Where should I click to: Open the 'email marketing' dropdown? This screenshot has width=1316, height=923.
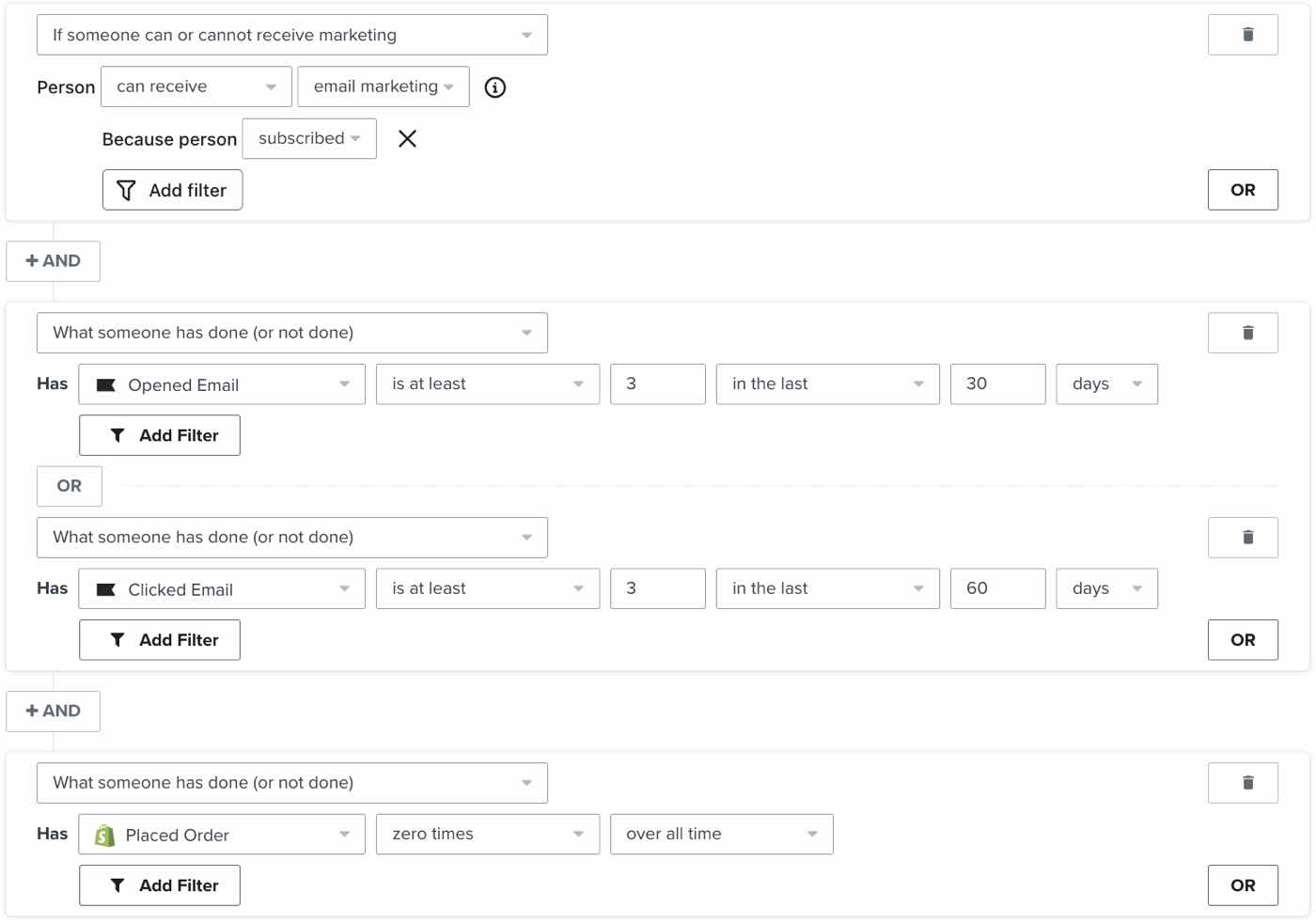point(384,86)
